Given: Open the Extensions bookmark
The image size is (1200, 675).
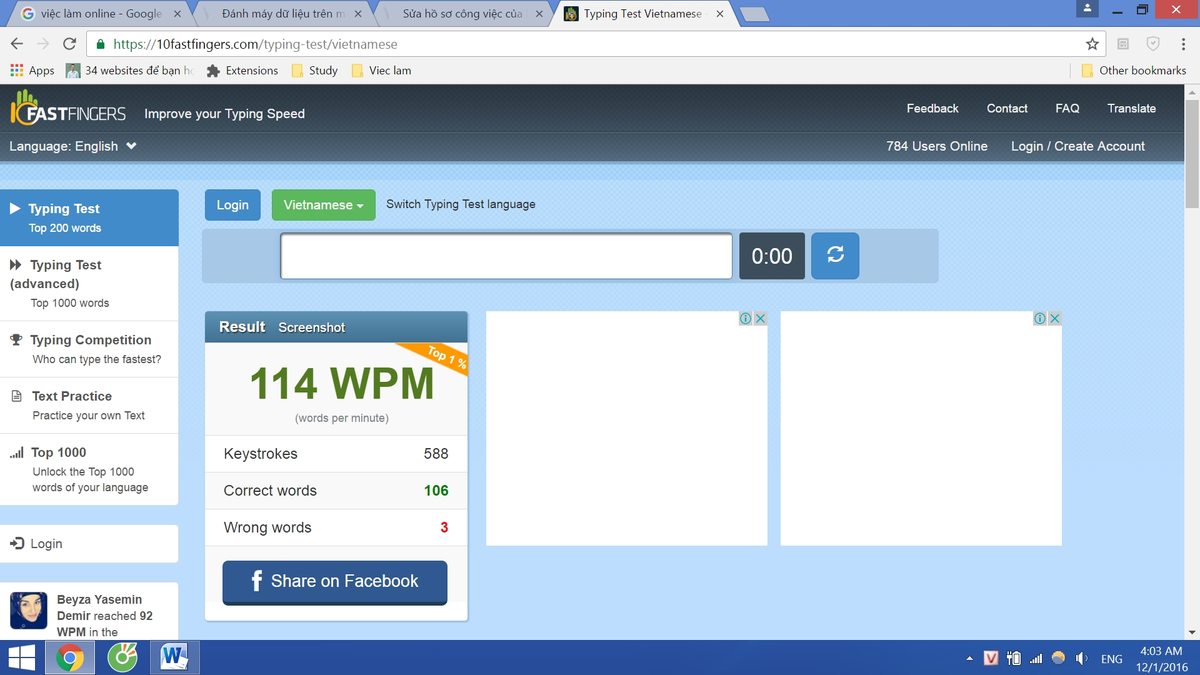Looking at the screenshot, I should 242,71.
